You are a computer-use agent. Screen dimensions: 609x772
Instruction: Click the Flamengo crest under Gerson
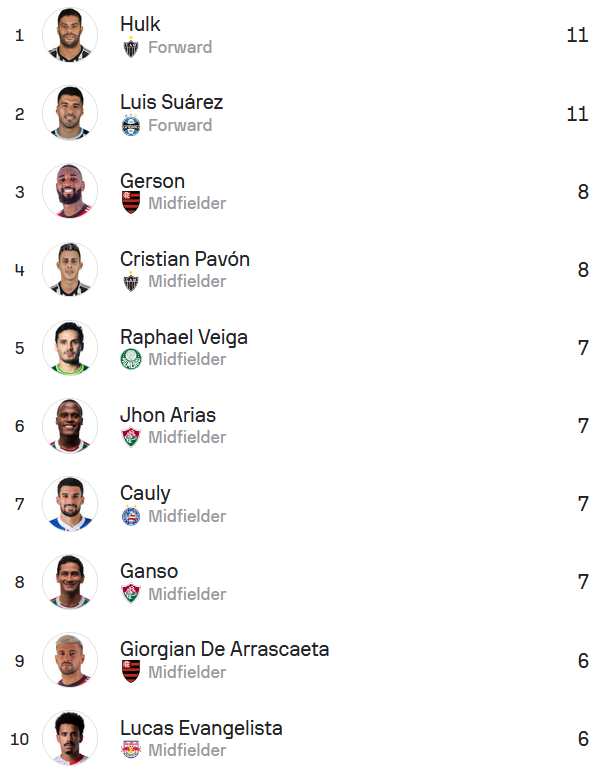pyautogui.click(x=131, y=203)
